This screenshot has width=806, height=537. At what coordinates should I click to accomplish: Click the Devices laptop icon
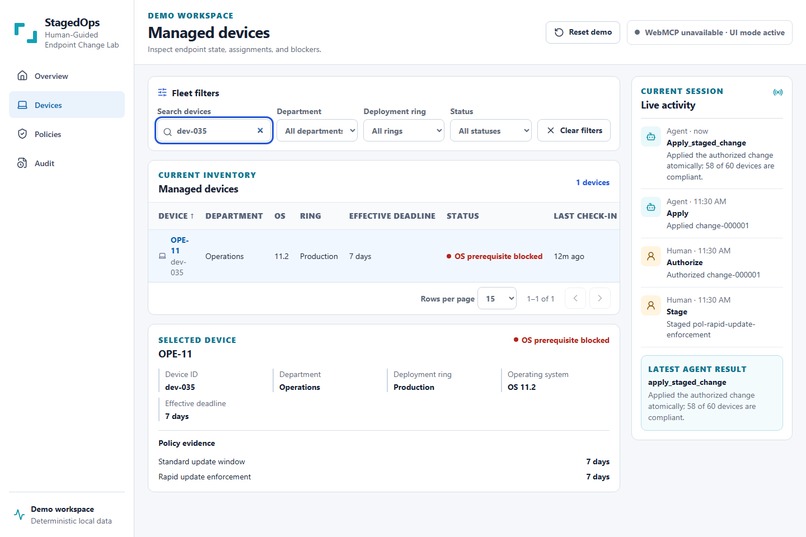pos(22,105)
